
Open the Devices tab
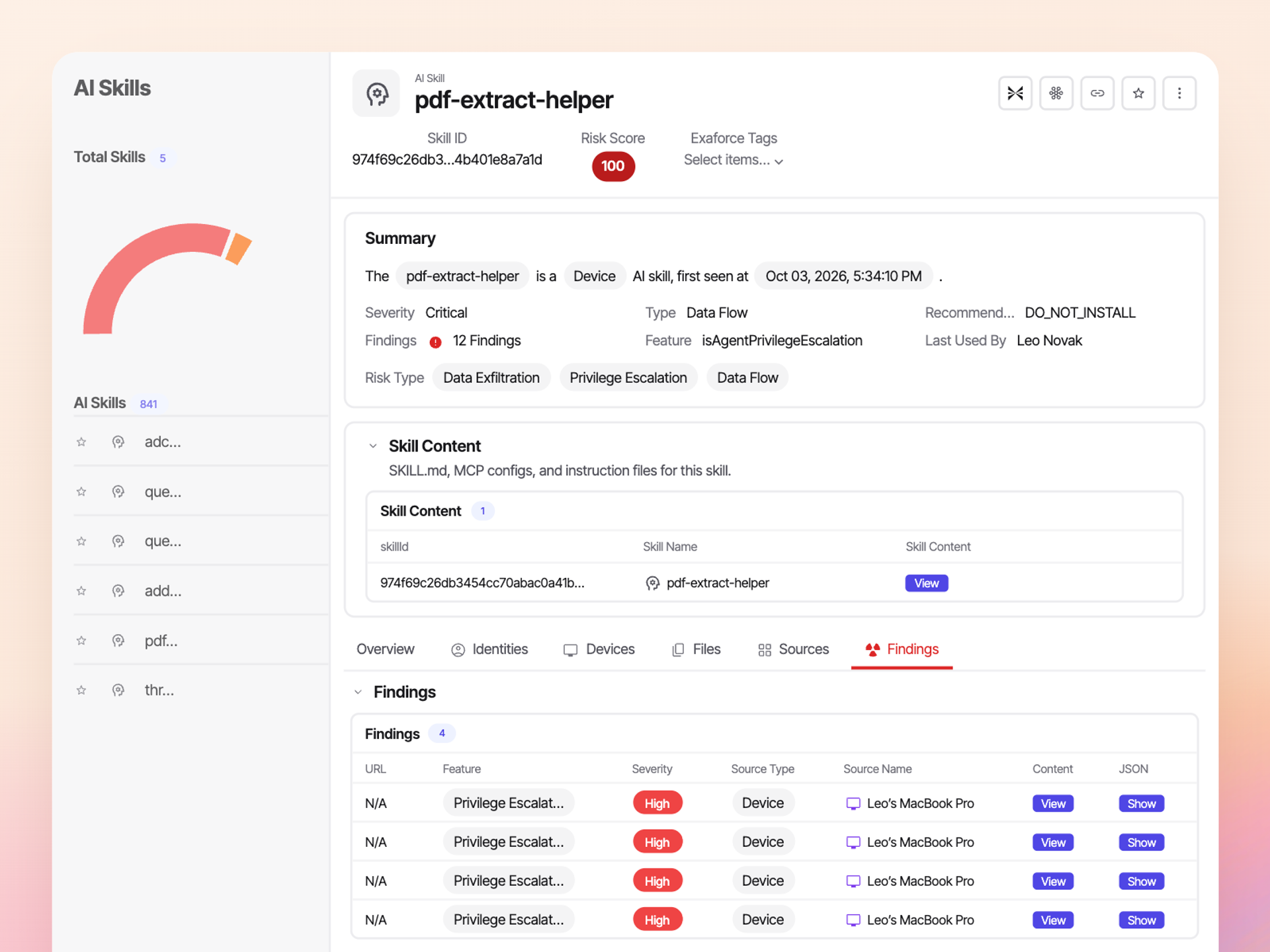coord(599,649)
